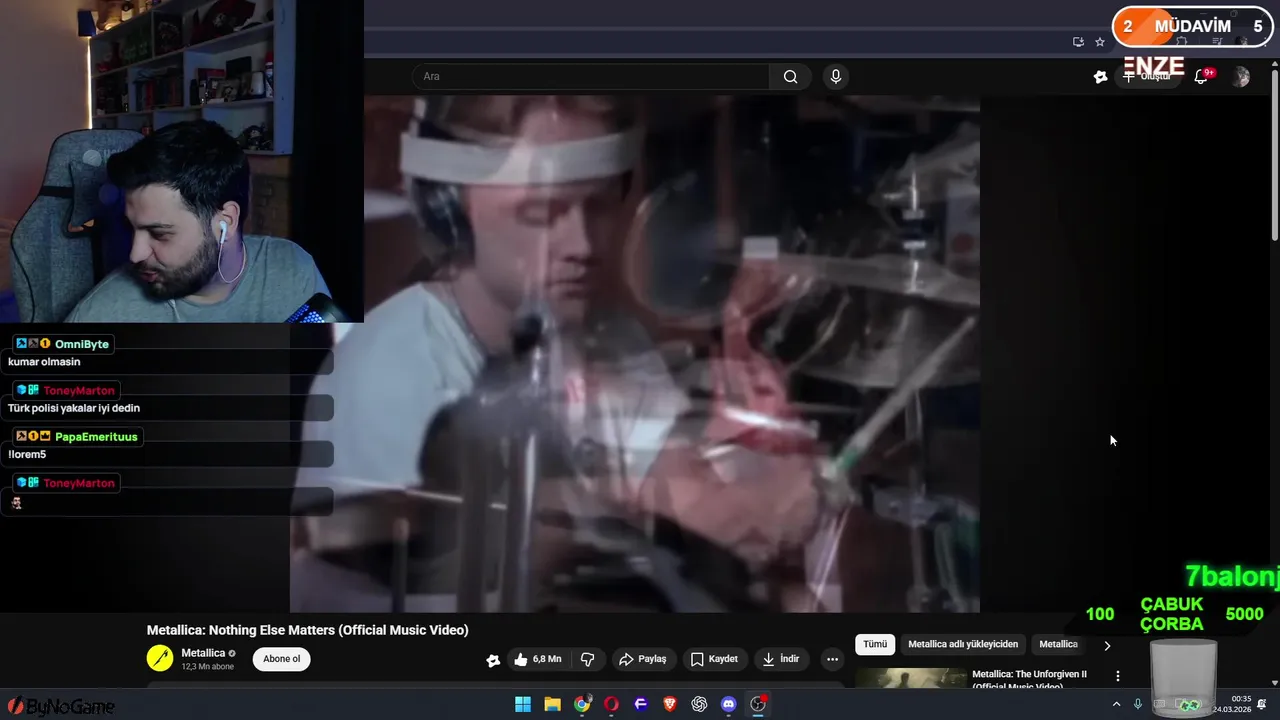The height and width of the screenshot is (720, 1280).
Task: Open the YouTube account avatar menu
Action: [x=1241, y=77]
